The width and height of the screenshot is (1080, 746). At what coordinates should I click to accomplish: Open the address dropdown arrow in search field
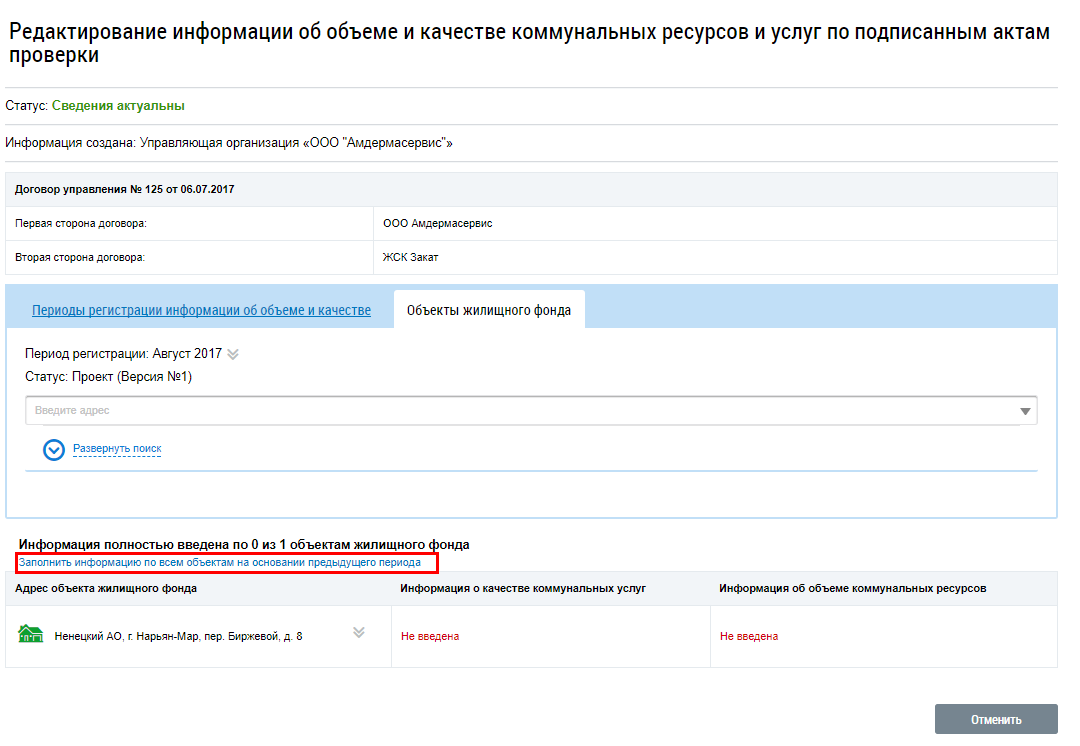click(x=1025, y=411)
